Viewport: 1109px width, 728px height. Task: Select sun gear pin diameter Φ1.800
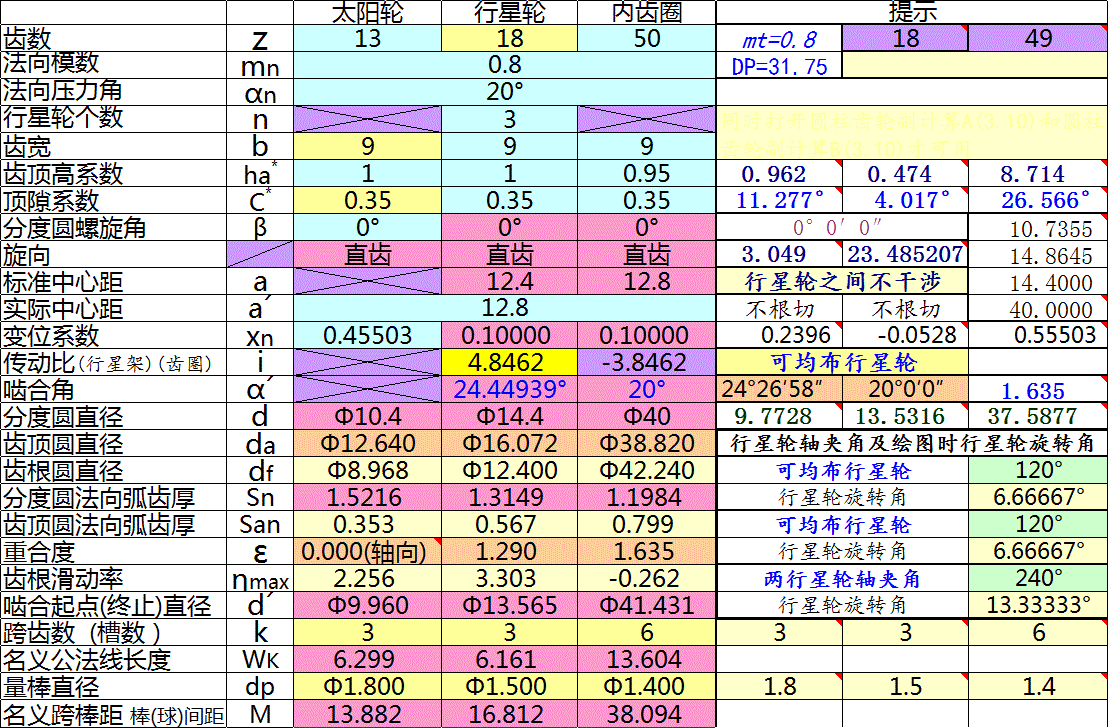[x=367, y=686]
